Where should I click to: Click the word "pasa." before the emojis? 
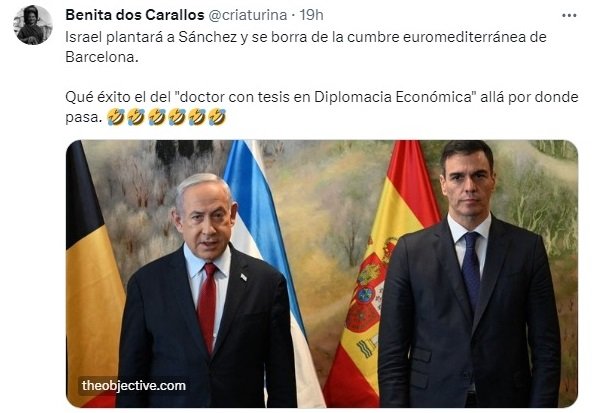pyautogui.click(x=84, y=118)
